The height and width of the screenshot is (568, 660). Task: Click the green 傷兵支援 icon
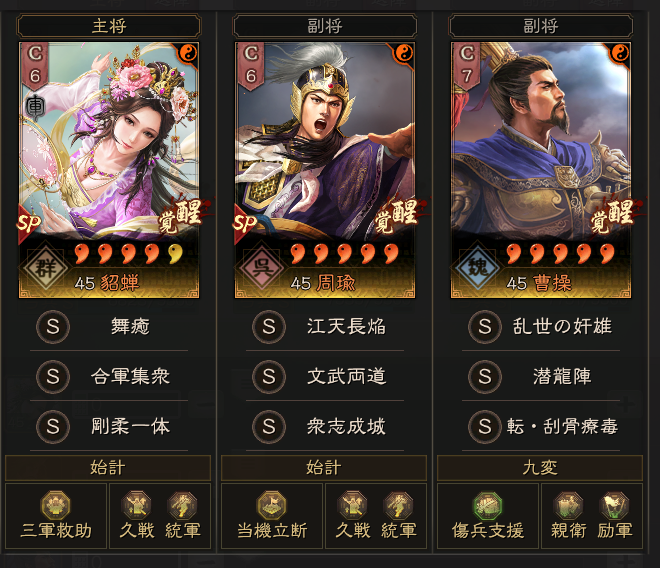[x=488, y=505]
